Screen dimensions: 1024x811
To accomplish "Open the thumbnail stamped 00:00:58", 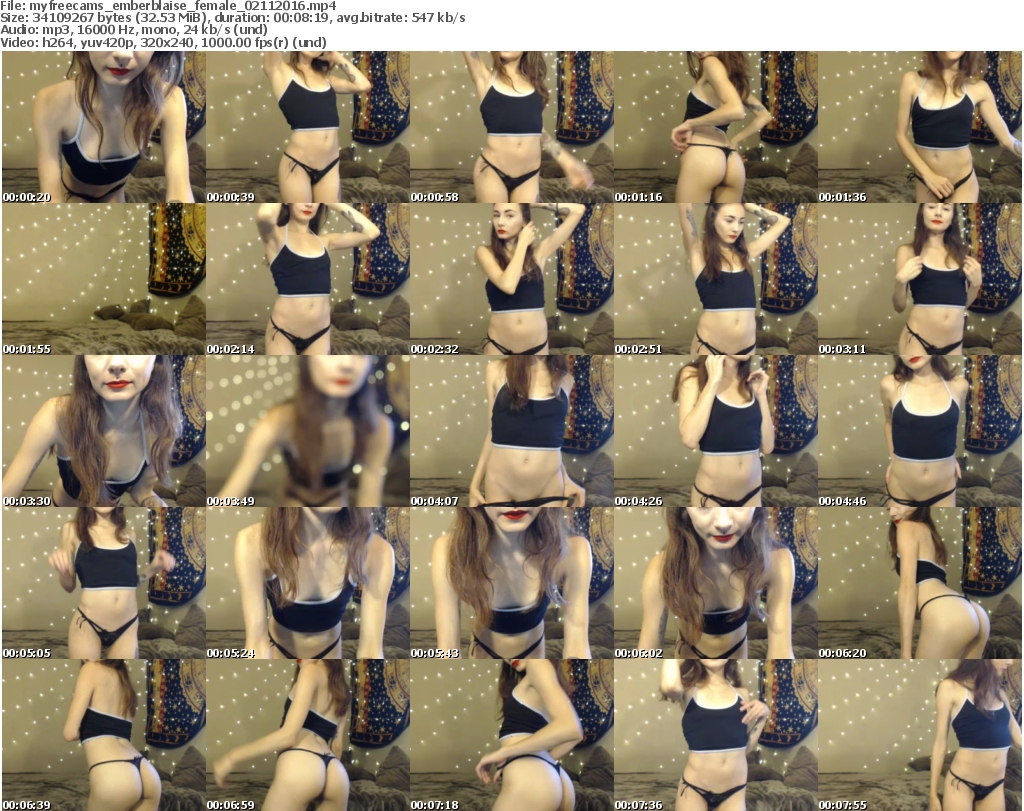I will (x=512, y=127).
